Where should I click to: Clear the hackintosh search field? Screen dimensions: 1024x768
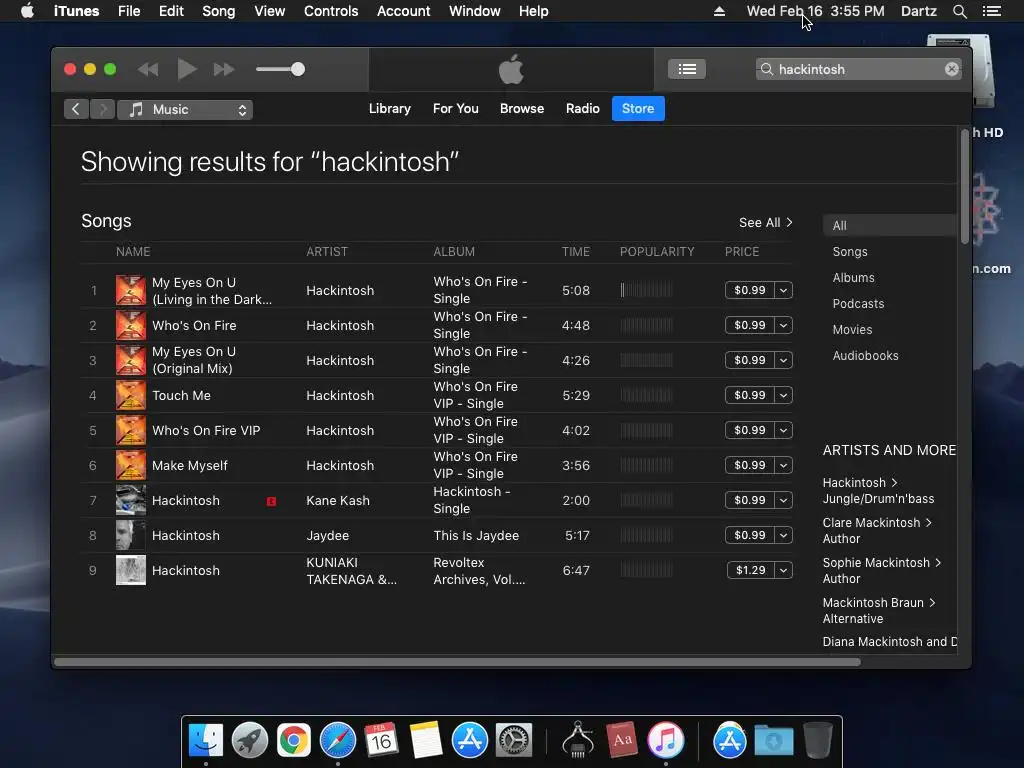[952, 69]
